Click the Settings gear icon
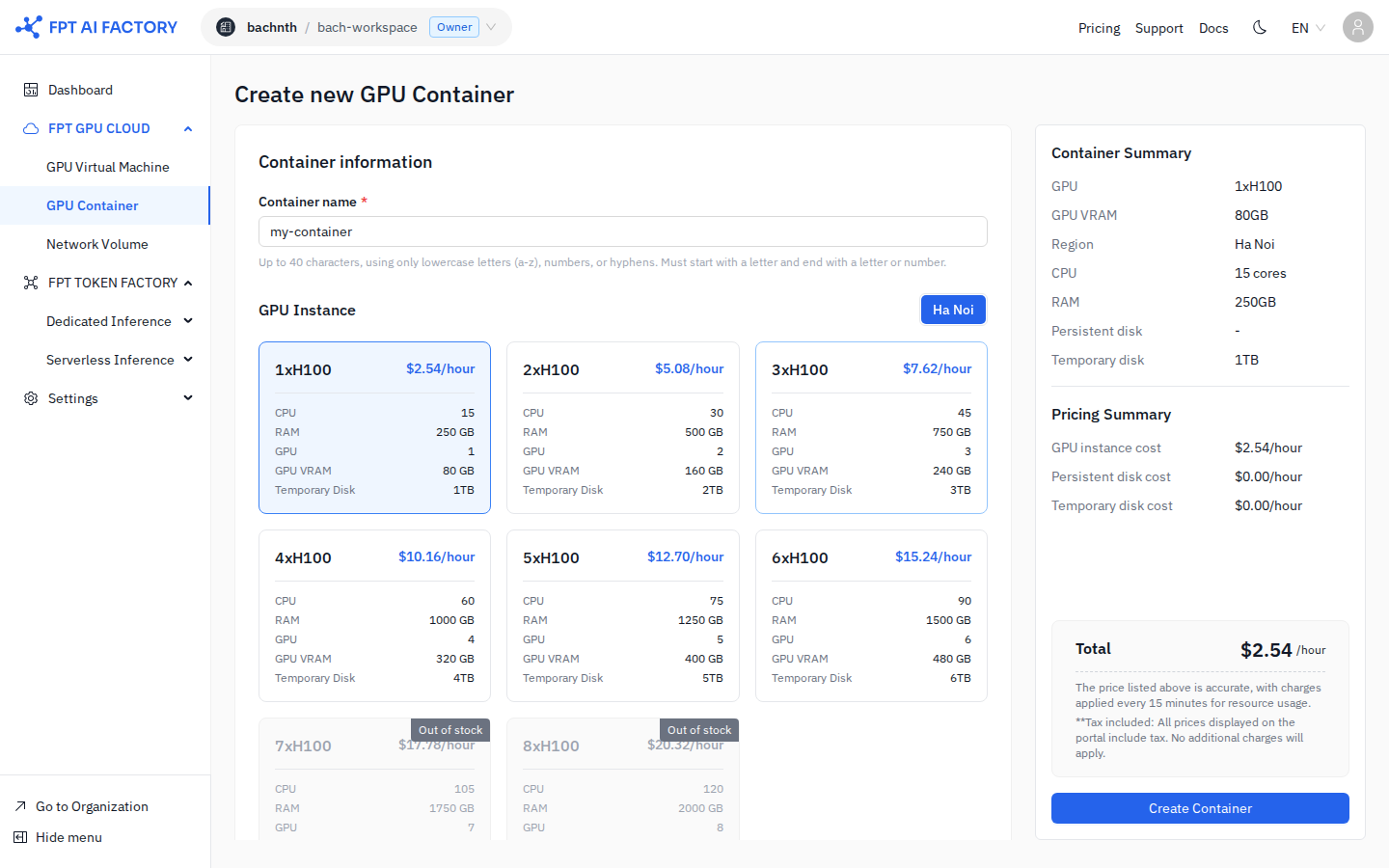 pyautogui.click(x=31, y=398)
